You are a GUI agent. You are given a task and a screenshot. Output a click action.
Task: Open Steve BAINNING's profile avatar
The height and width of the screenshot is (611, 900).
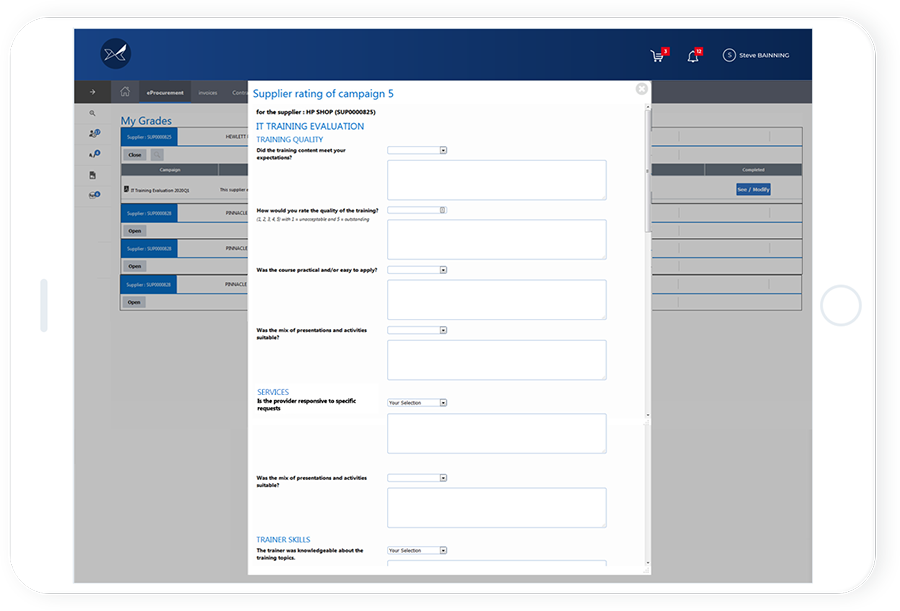point(729,55)
